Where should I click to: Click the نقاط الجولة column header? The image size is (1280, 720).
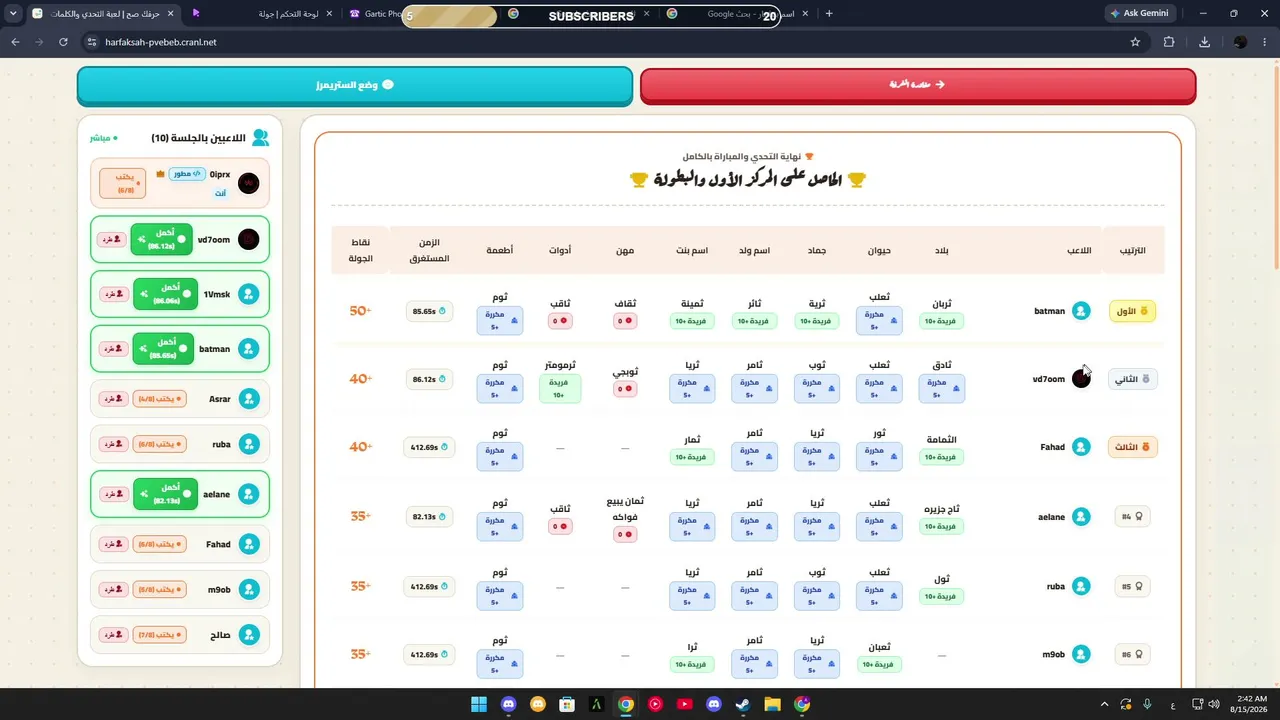tap(360, 250)
